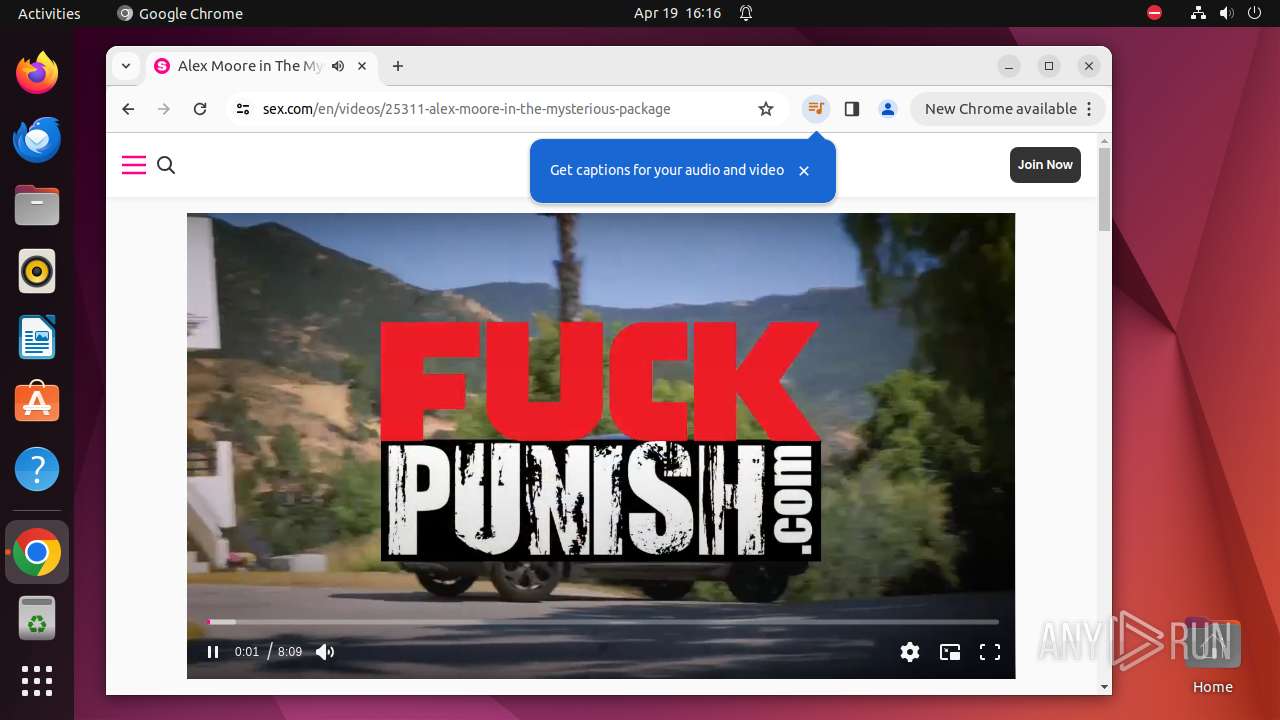Dismiss the captions tooltip
Viewport: 1280px width, 720px height.
tap(804, 171)
